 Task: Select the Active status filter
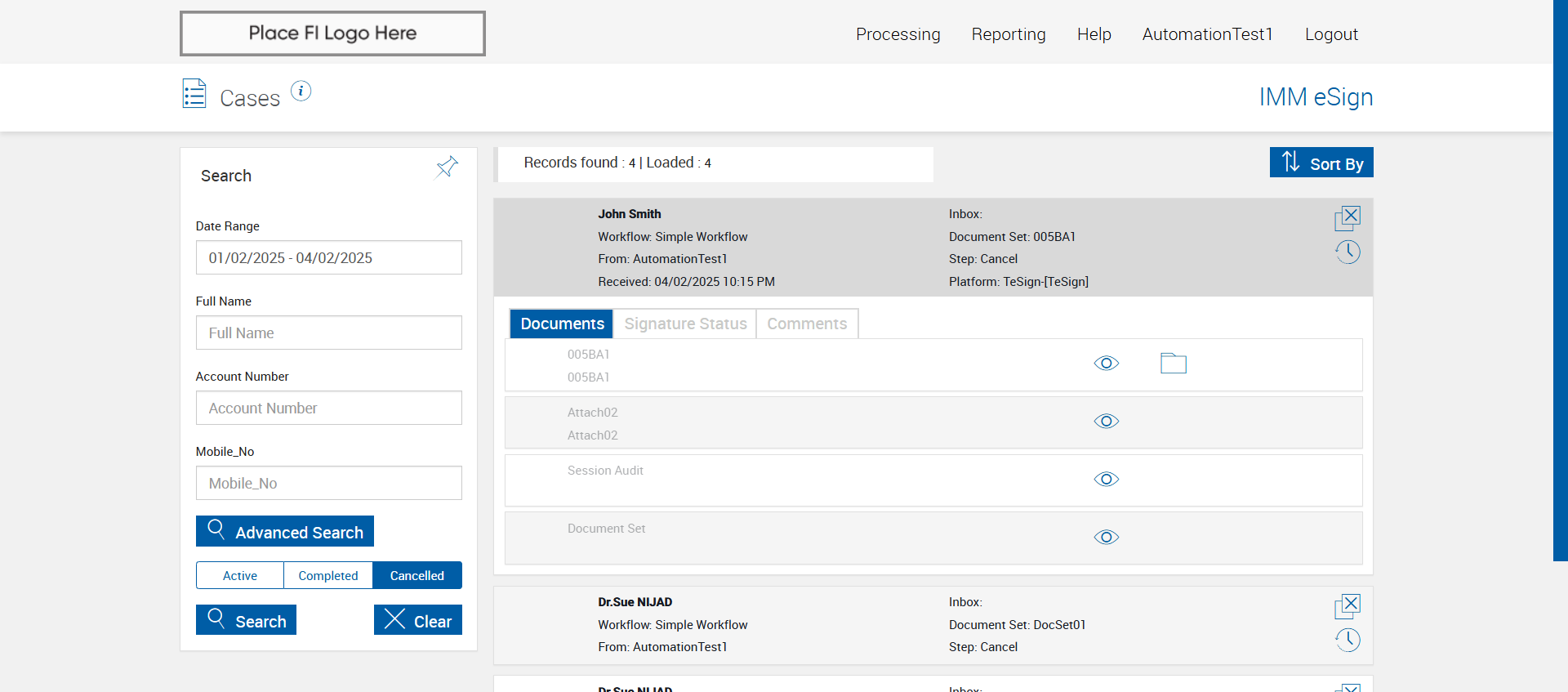click(240, 575)
